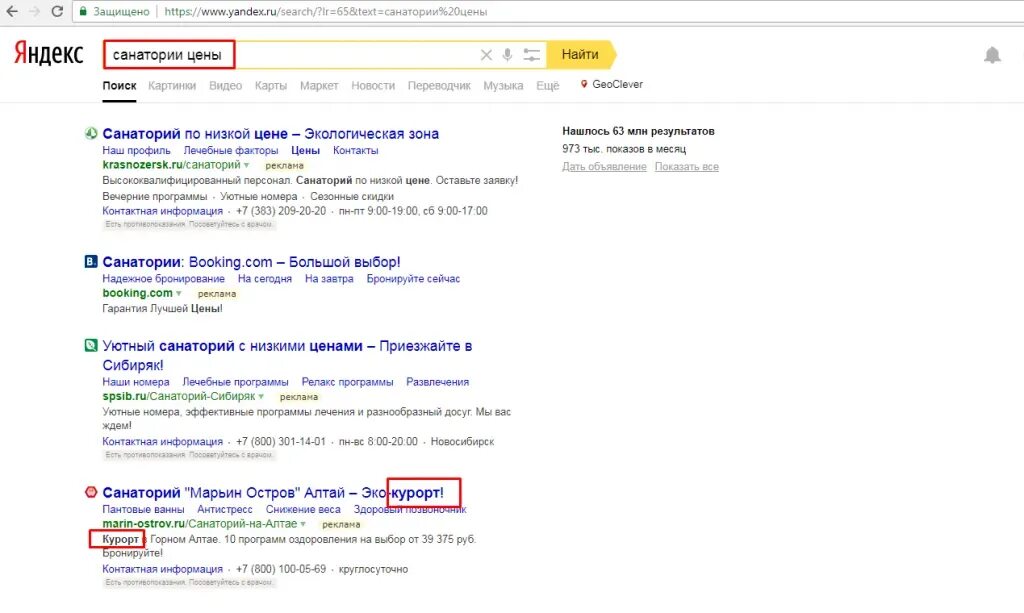Open the 'Бронируйте сейчас' sitelink
The image size is (1024, 613).
pyautogui.click(x=413, y=279)
